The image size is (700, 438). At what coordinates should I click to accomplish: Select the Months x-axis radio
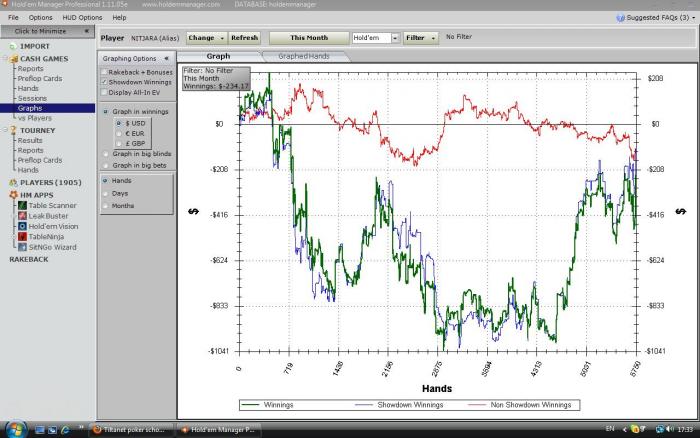click(x=105, y=206)
